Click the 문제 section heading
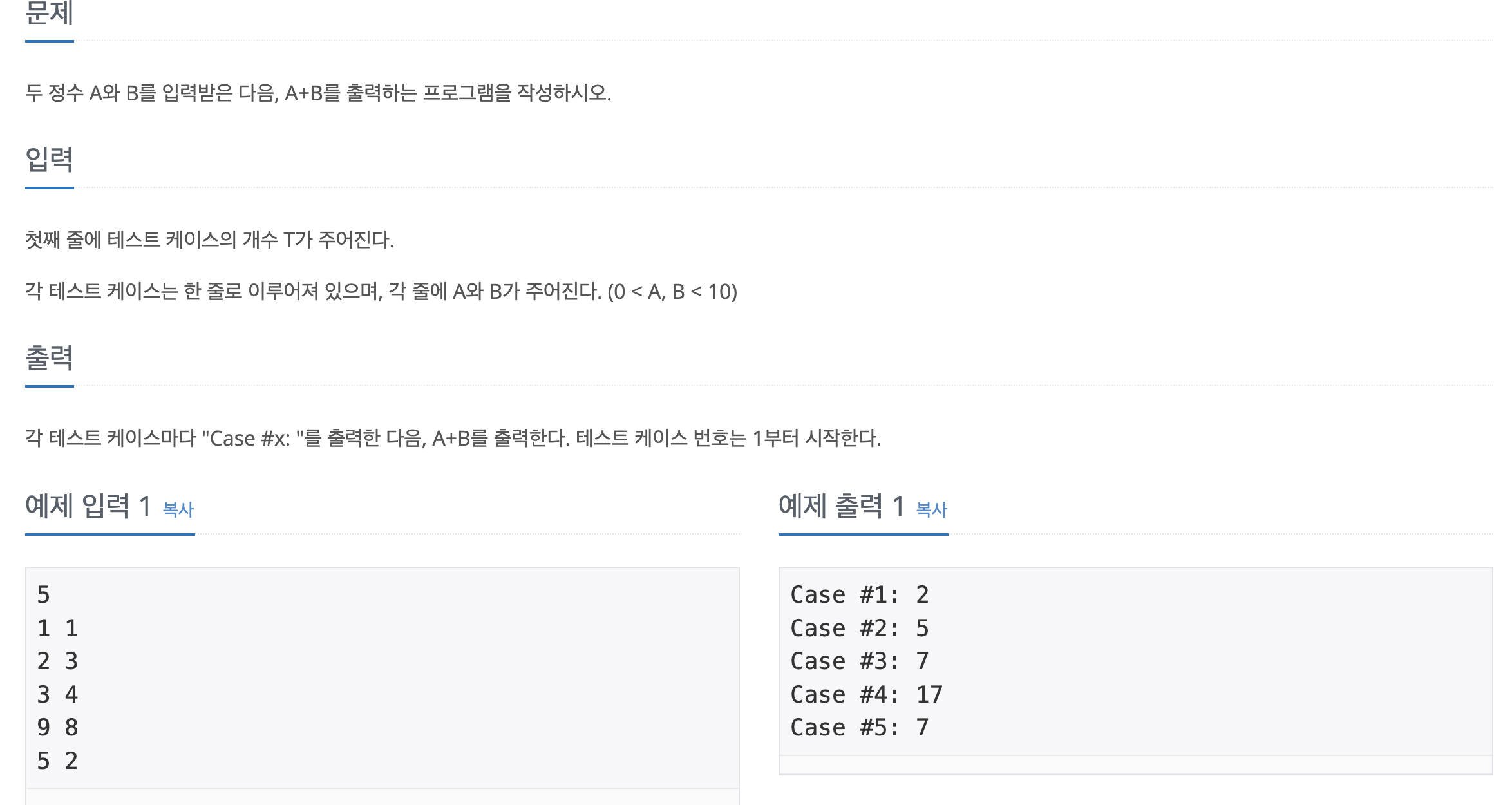Screen dimensions: 1512x805 (x=49, y=13)
